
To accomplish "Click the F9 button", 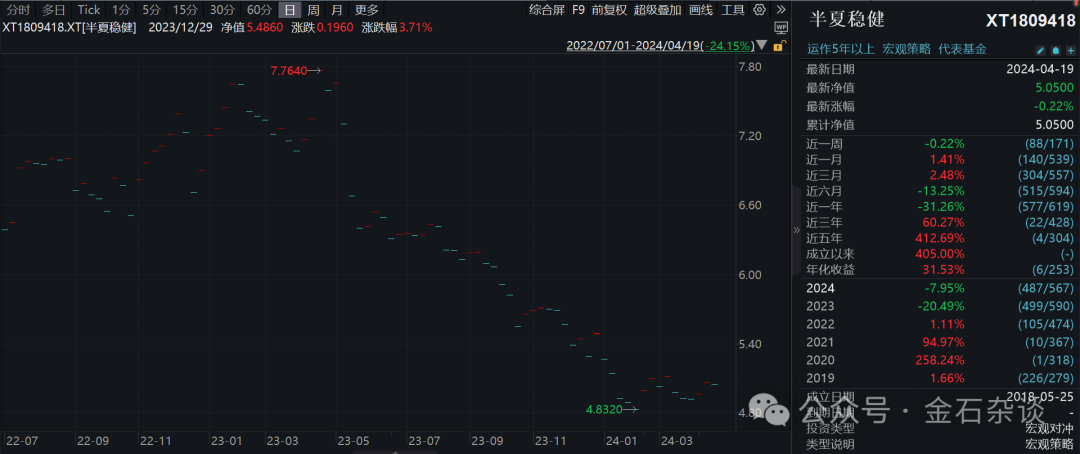I will pos(578,10).
